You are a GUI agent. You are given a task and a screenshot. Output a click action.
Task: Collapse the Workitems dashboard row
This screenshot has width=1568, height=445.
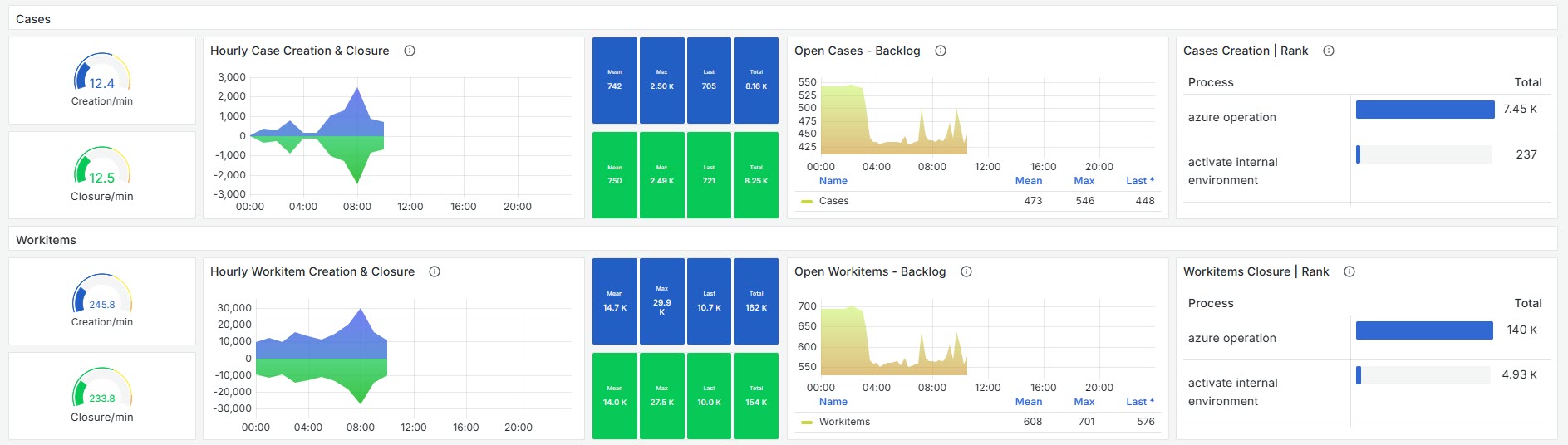pyautogui.click(x=46, y=240)
